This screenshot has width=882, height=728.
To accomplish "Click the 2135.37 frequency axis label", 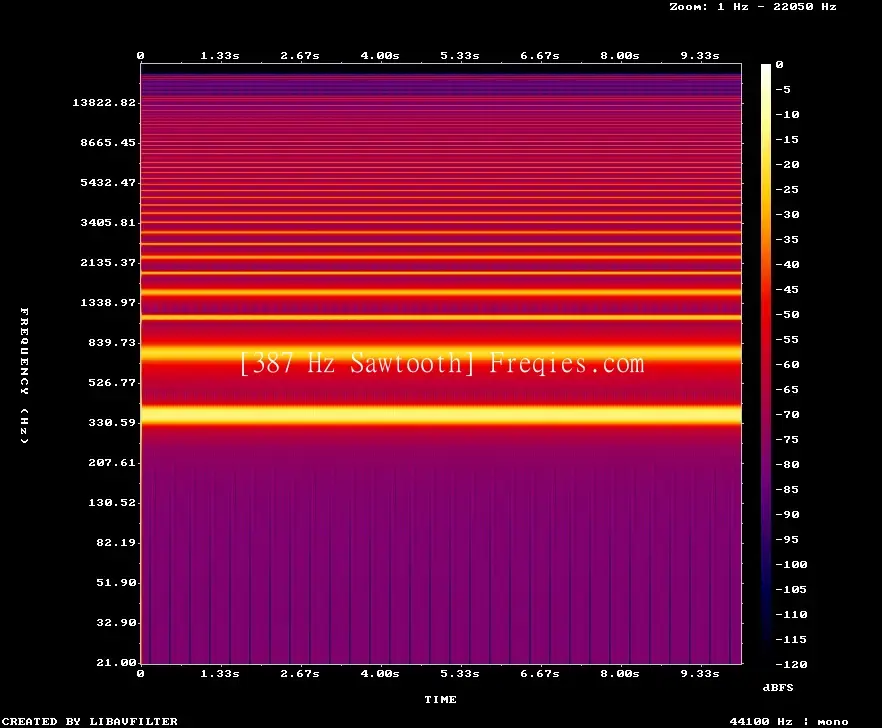I will click(x=108, y=262).
